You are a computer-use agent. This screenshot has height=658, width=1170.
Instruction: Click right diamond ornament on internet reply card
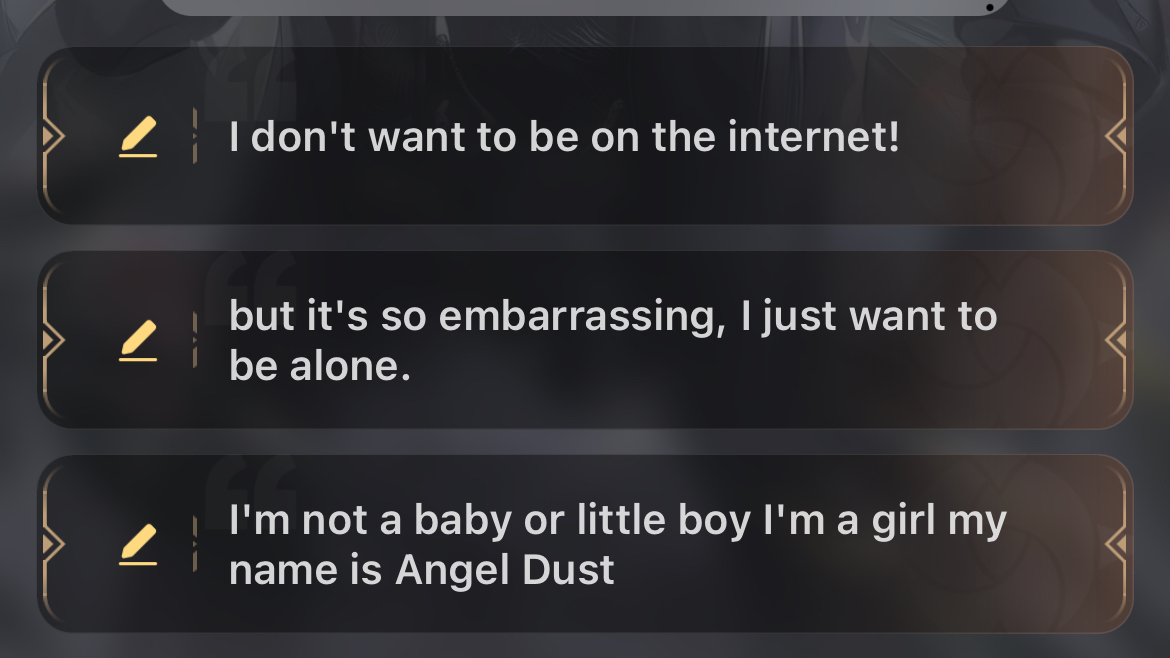pyautogui.click(x=1116, y=136)
